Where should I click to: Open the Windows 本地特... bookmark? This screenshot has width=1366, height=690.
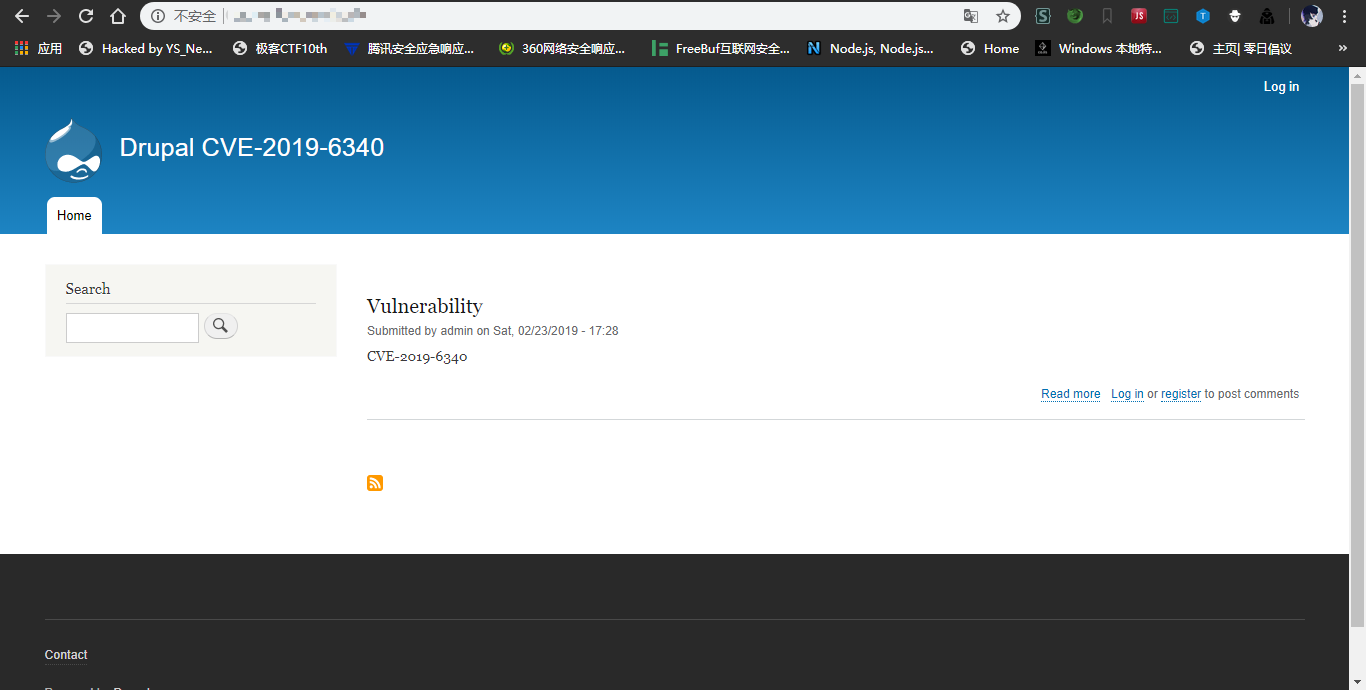coord(1099,48)
